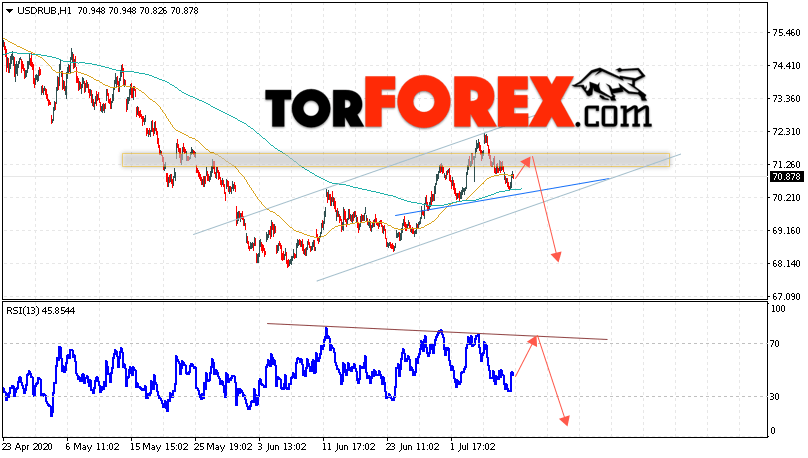Screen dimensions: 808x458
Task: Select the 23 Jun 11:02 time label
Action: tap(413, 447)
